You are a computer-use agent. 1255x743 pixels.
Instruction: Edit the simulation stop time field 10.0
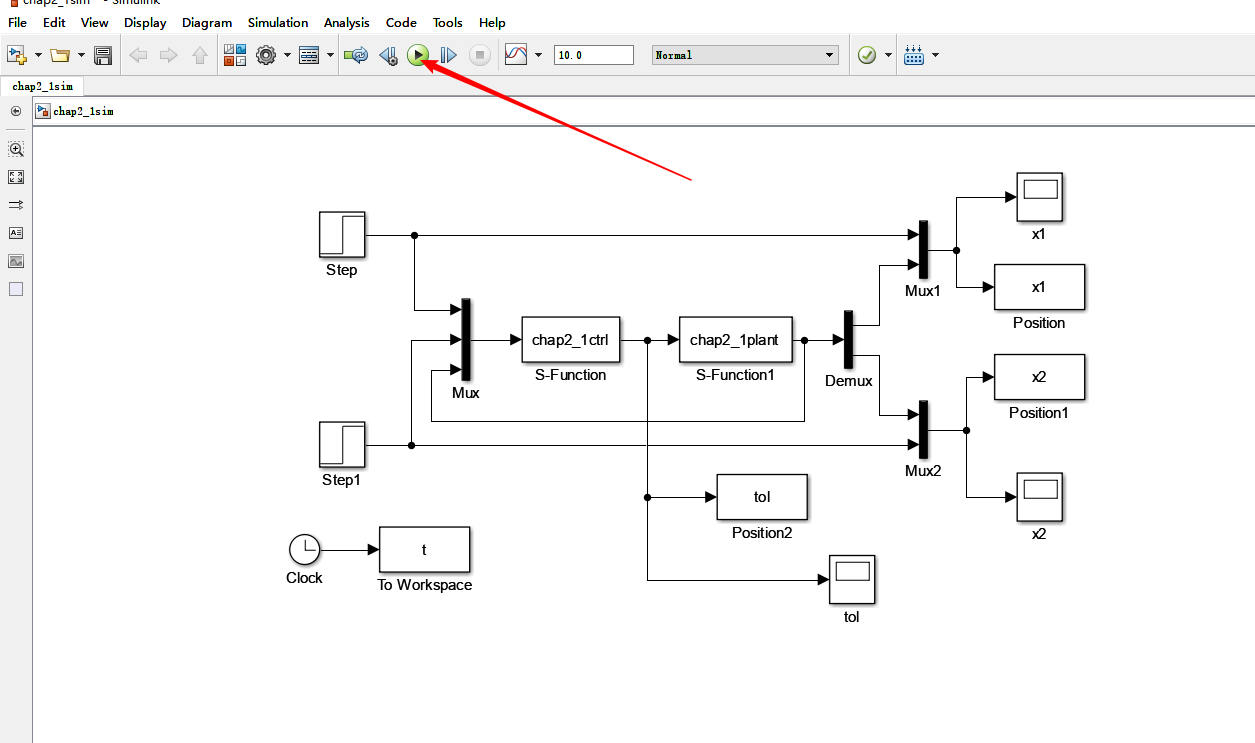click(x=594, y=55)
